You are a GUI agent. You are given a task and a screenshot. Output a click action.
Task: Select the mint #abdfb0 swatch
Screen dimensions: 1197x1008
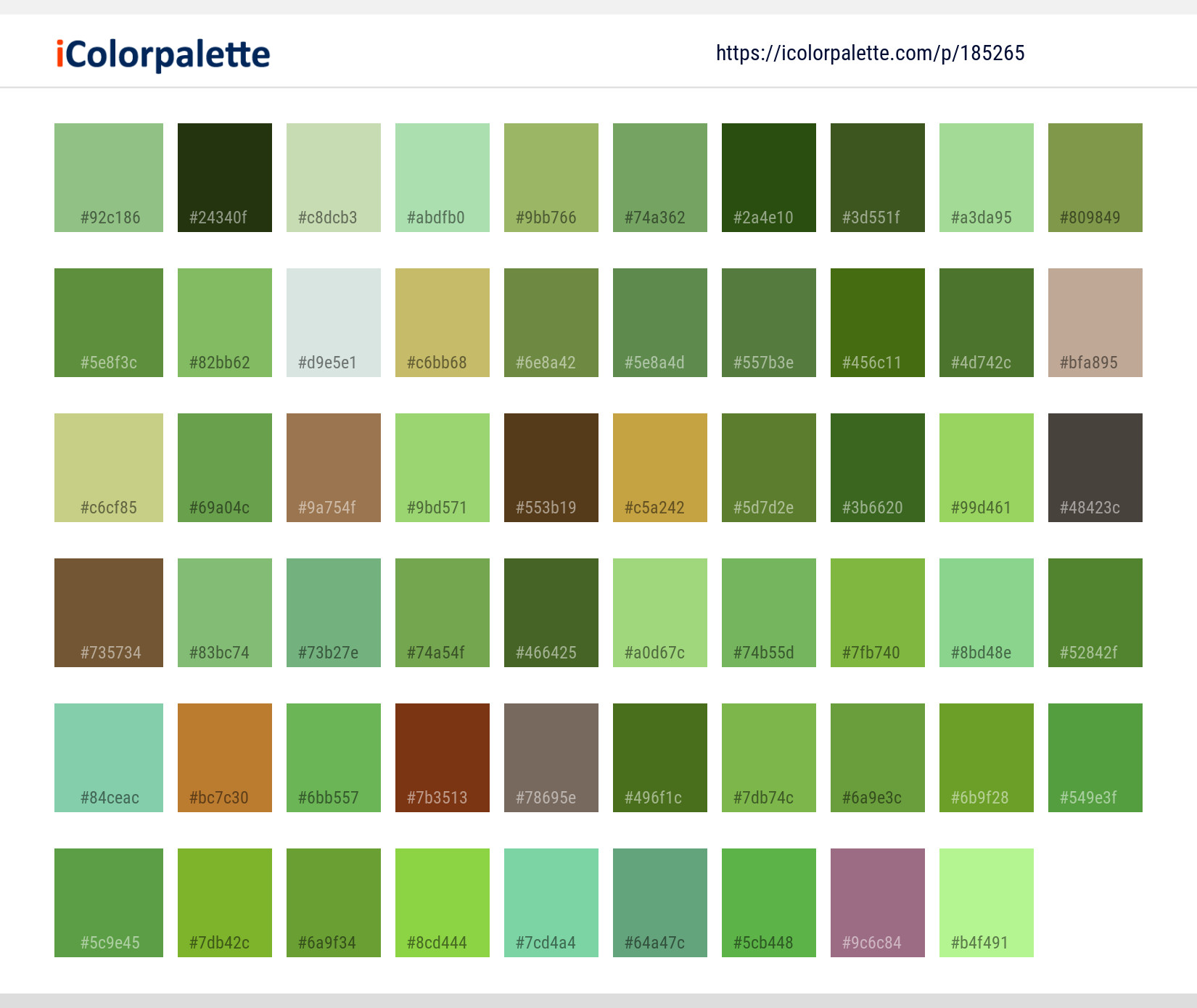pos(443,178)
